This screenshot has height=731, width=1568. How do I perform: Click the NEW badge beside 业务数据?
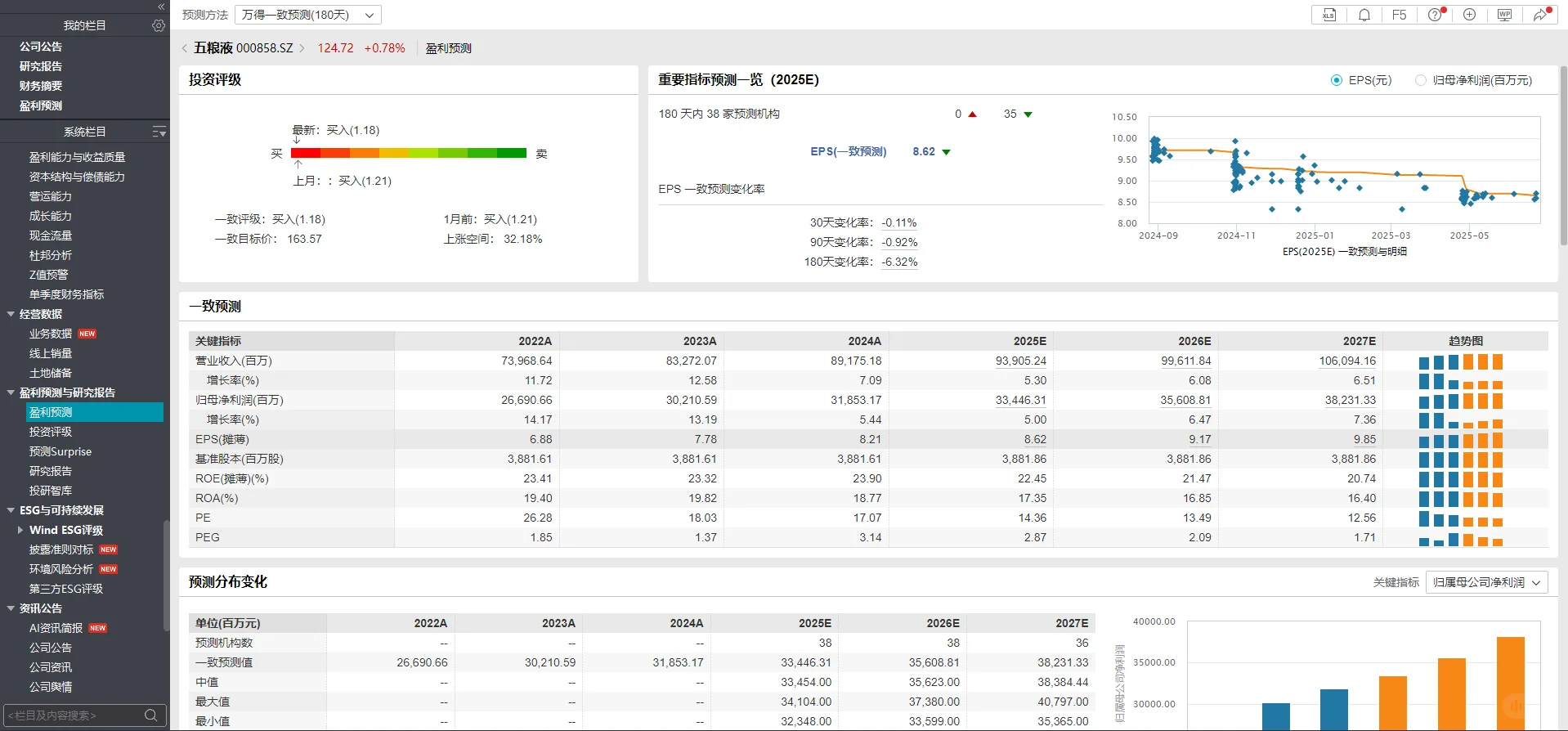pos(87,334)
